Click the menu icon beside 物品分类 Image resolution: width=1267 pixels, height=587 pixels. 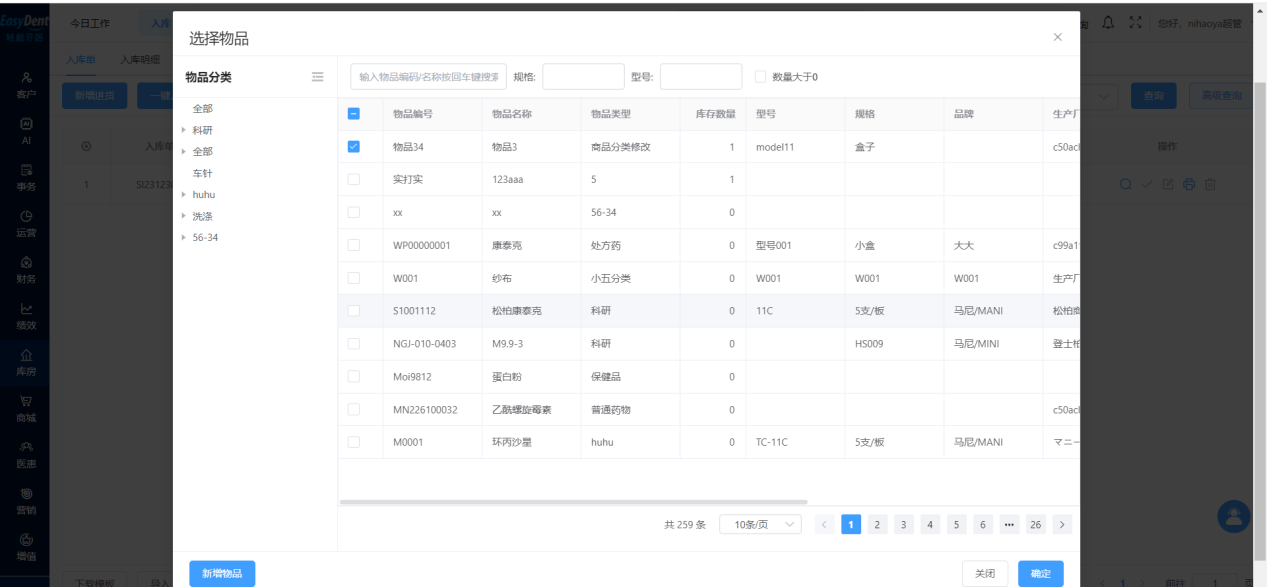(x=317, y=77)
